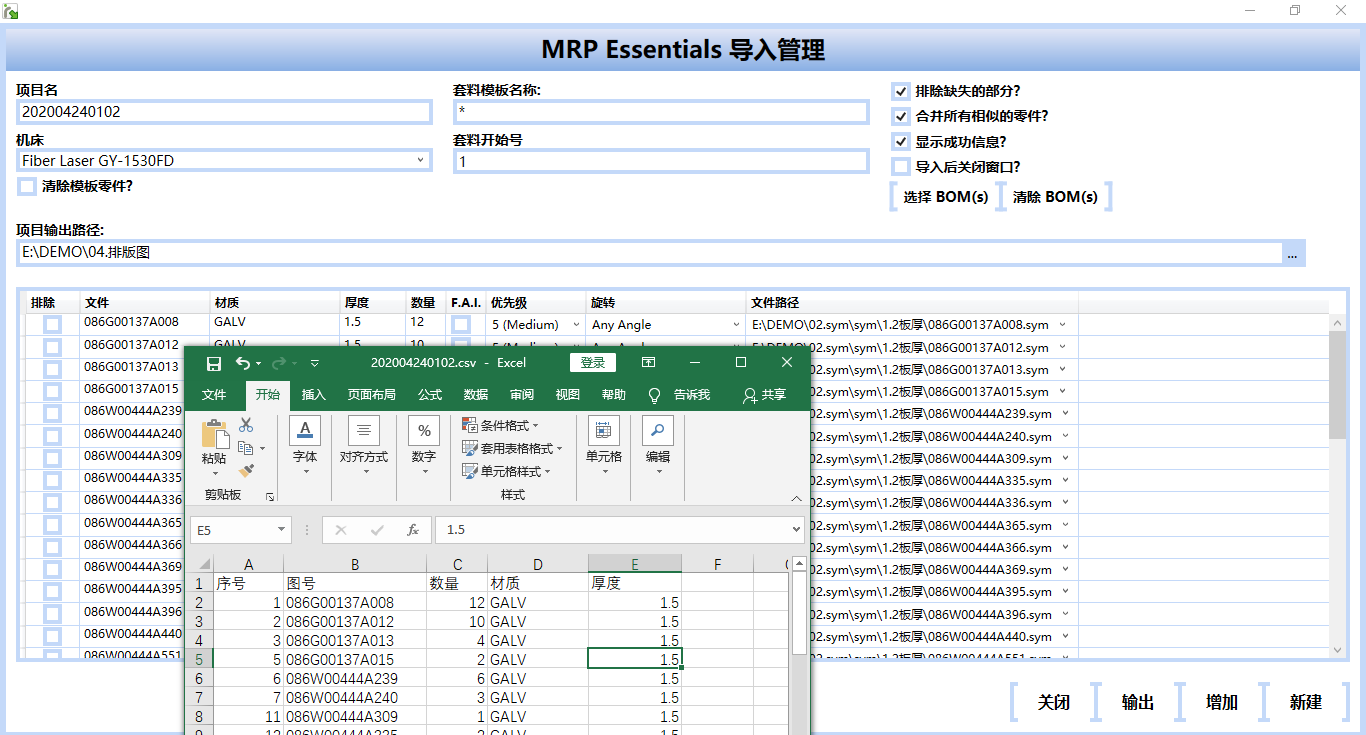Toggle 合并所有相似的零件? checkbox
The width and height of the screenshot is (1366, 735).
point(901,116)
